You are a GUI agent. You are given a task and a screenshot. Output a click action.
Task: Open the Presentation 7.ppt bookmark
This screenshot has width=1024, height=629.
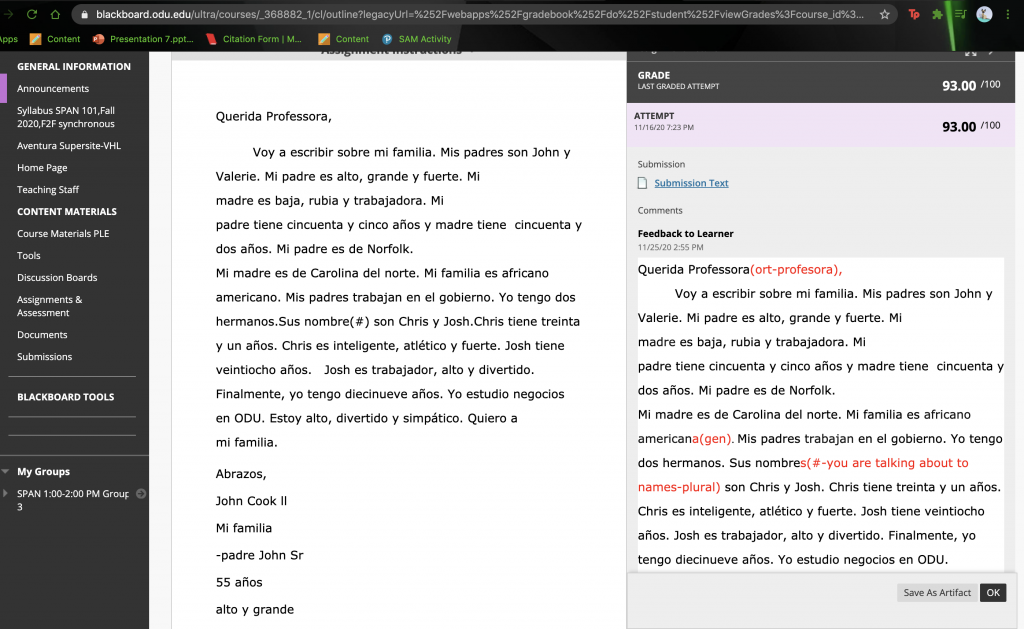[144, 39]
